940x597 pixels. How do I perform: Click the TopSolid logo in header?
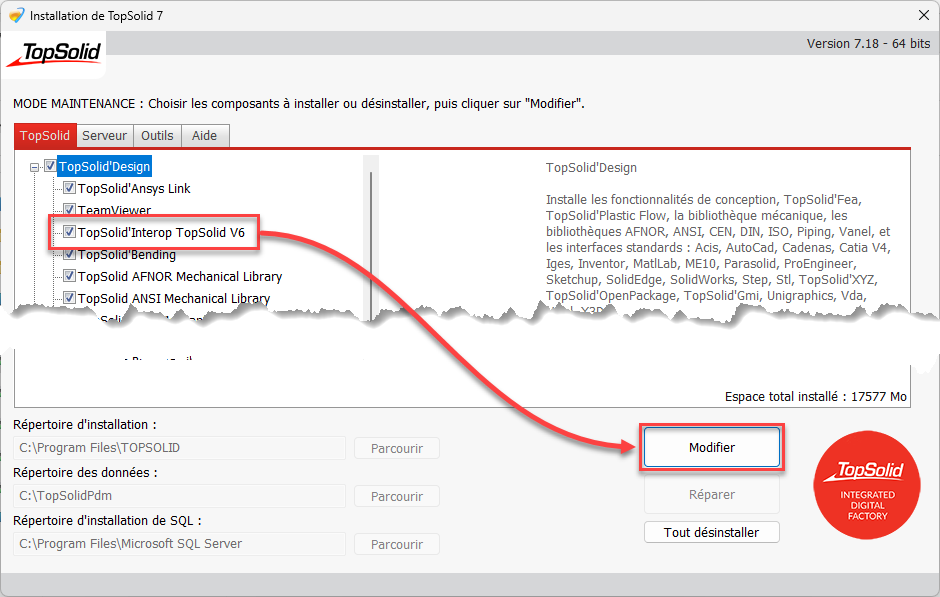pyautogui.click(x=55, y=54)
